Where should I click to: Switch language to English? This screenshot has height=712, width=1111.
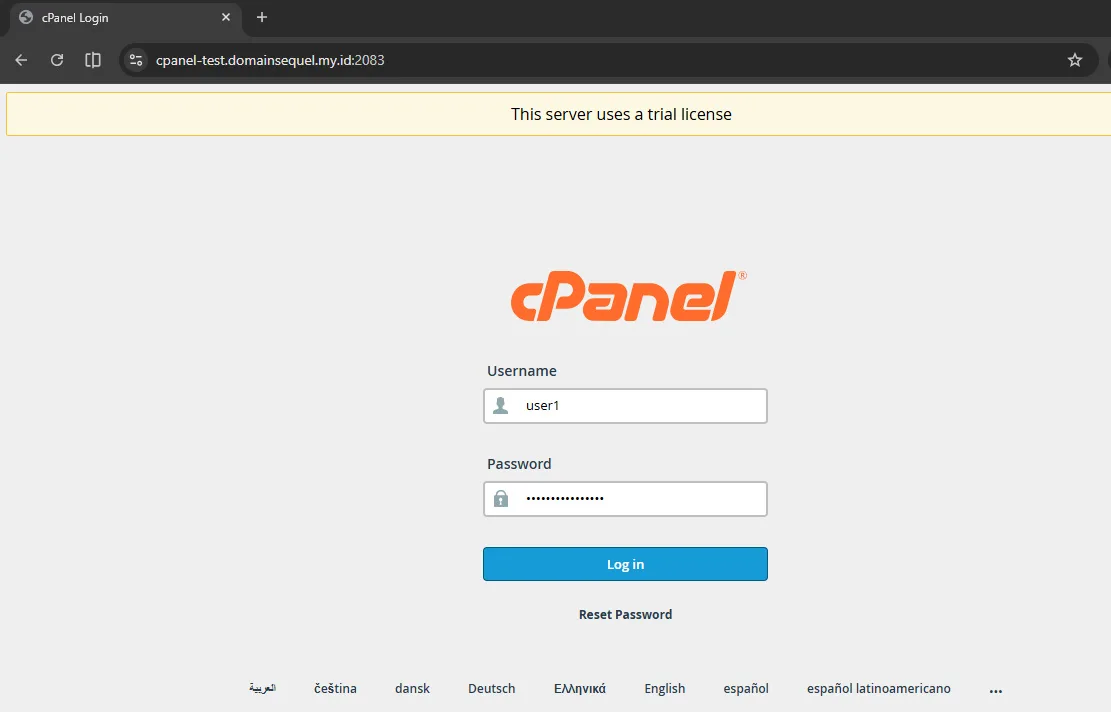point(665,688)
